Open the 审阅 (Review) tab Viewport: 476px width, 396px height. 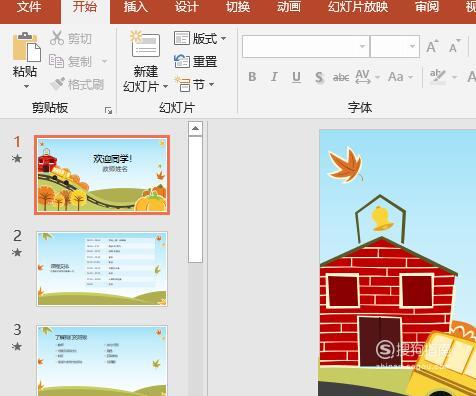pos(427,7)
